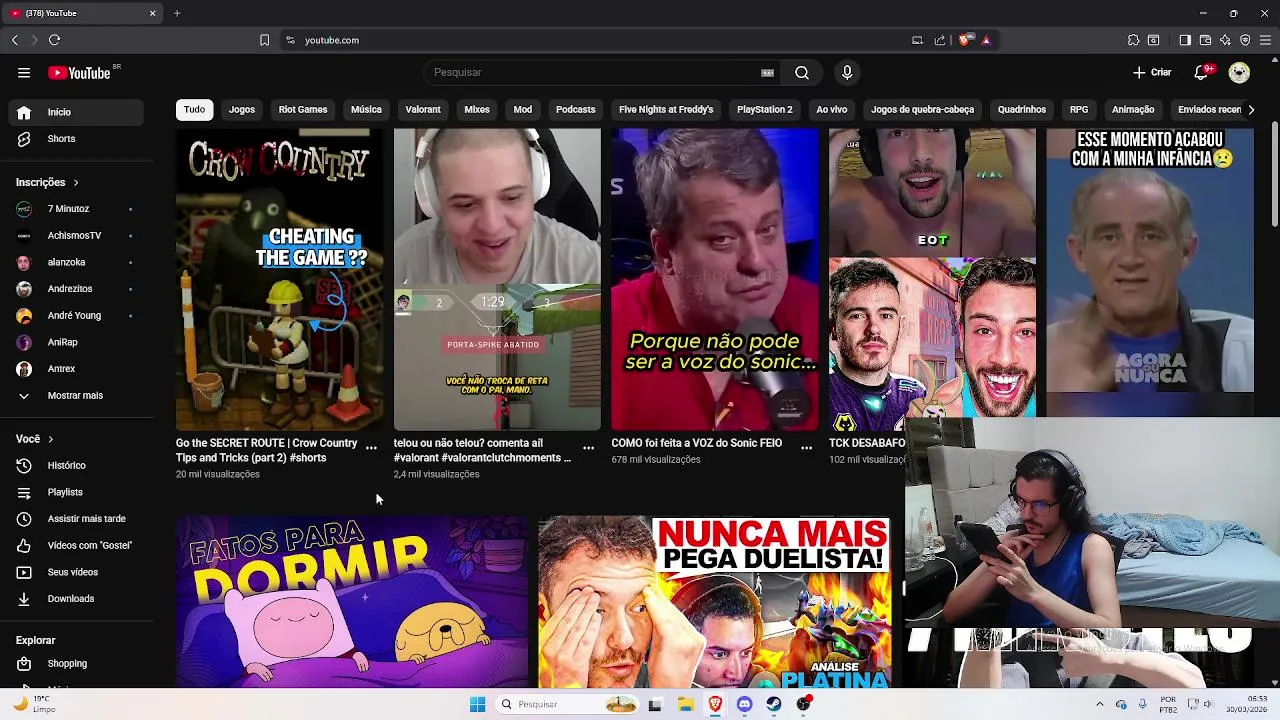Select the Música filter chip
The image size is (1280, 720).
[366, 109]
